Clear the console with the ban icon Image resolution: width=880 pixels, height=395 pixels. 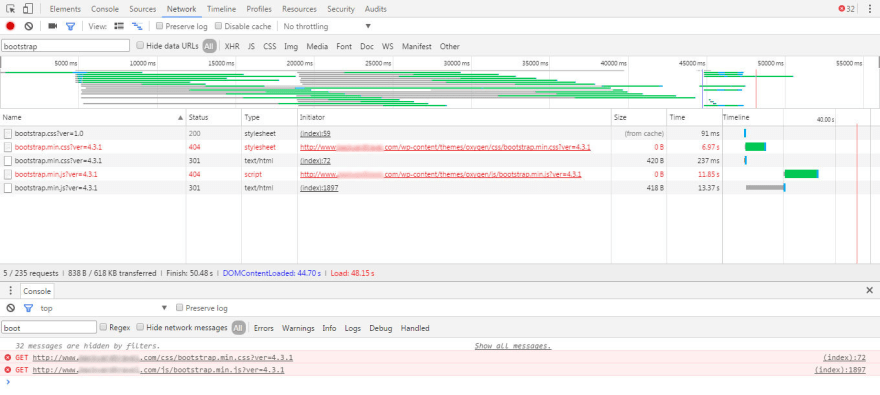[11, 308]
